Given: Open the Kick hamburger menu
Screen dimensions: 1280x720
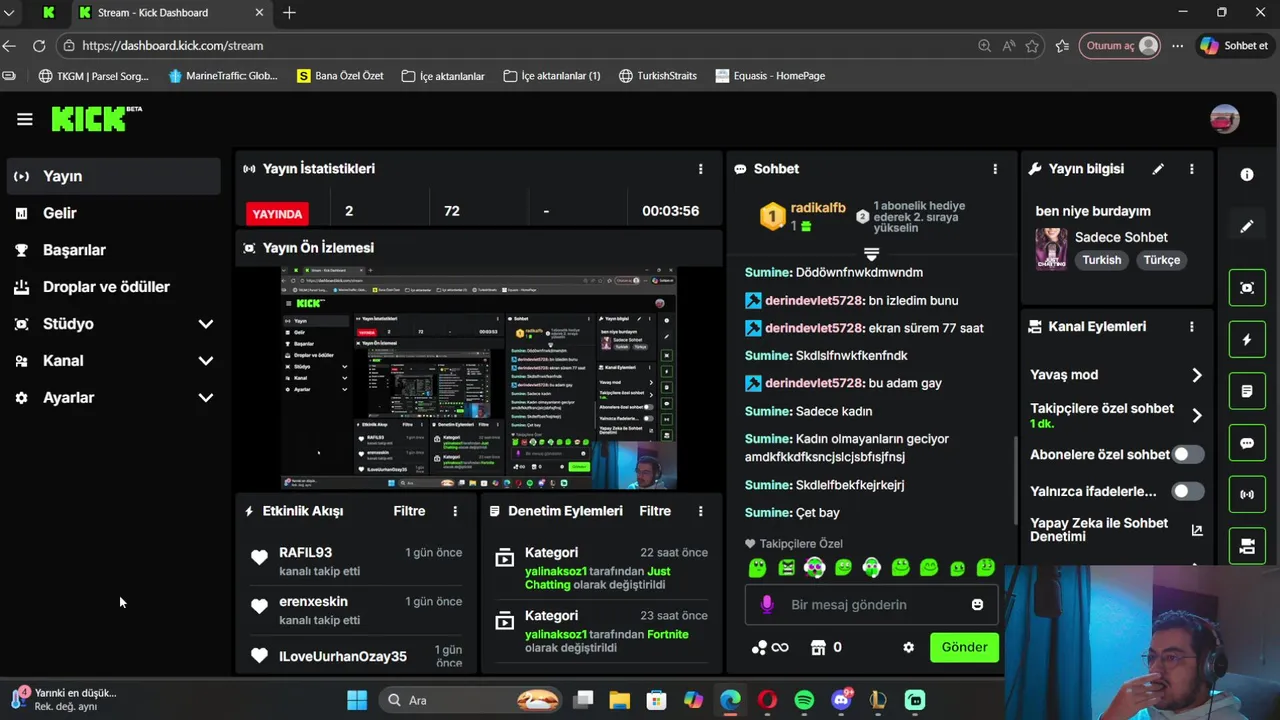Looking at the screenshot, I should point(25,119).
